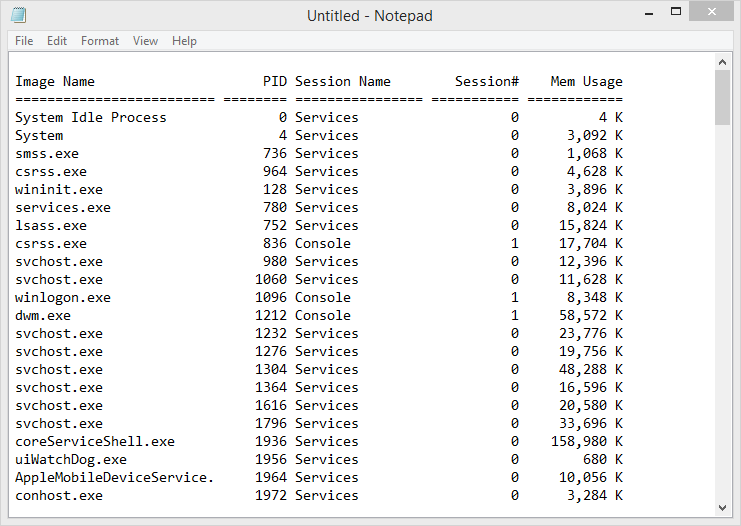Open the File menu
This screenshot has height=526, width=741.
pyautogui.click(x=24, y=41)
